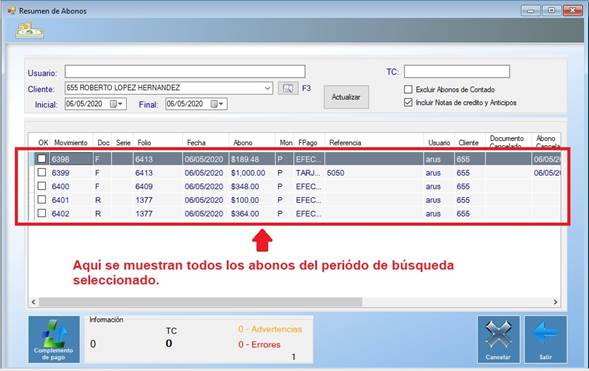589x371 pixels.
Task: Click the Documento Cancelado column header
Action: click(x=507, y=142)
